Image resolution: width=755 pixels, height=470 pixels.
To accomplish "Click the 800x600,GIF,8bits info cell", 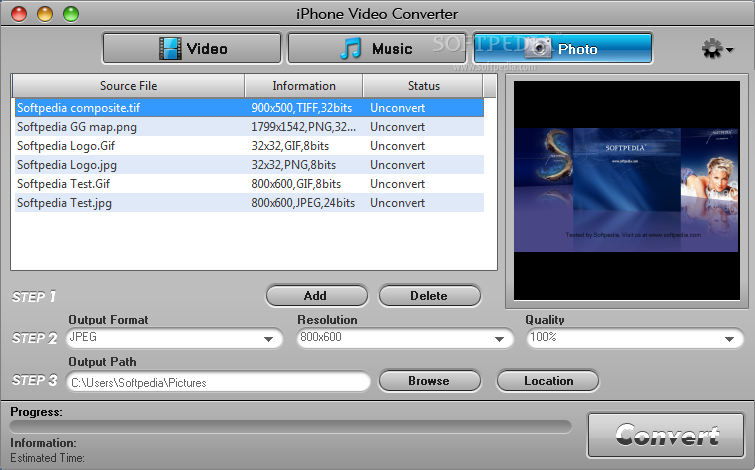I will (x=296, y=184).
